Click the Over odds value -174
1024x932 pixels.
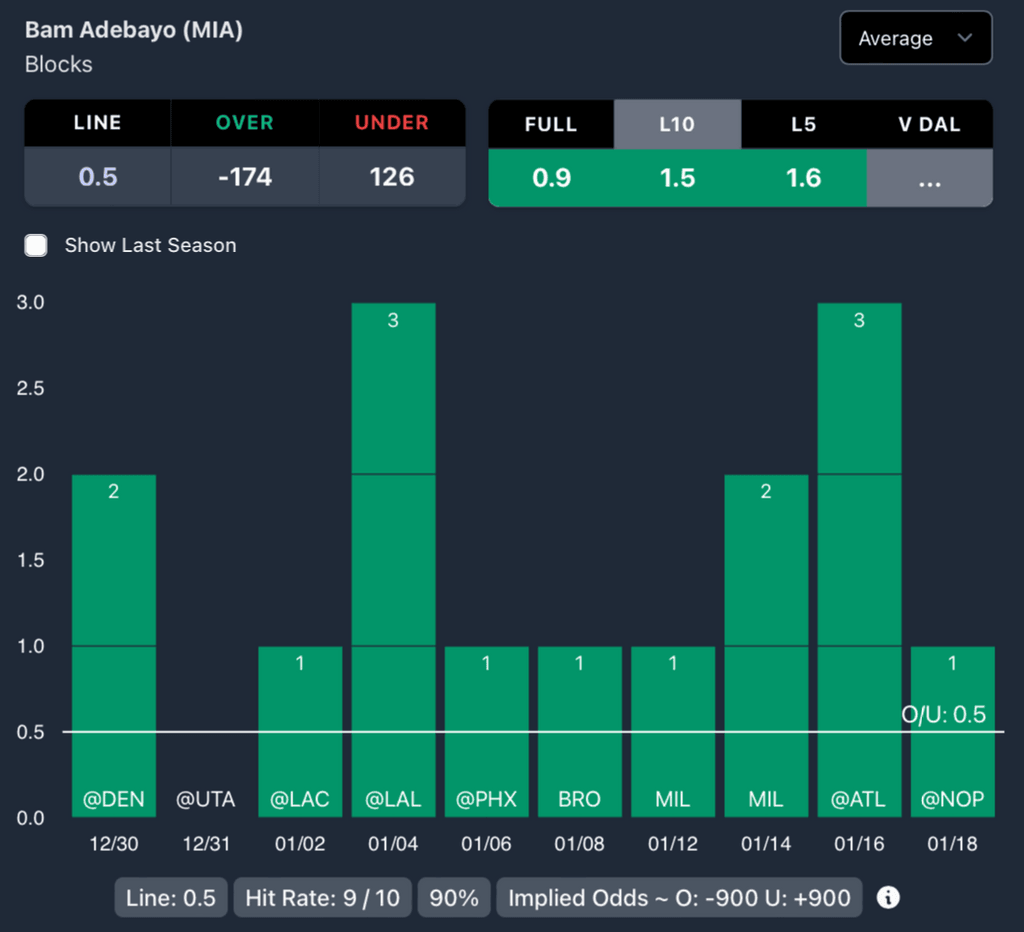click(x=245, y=176)
